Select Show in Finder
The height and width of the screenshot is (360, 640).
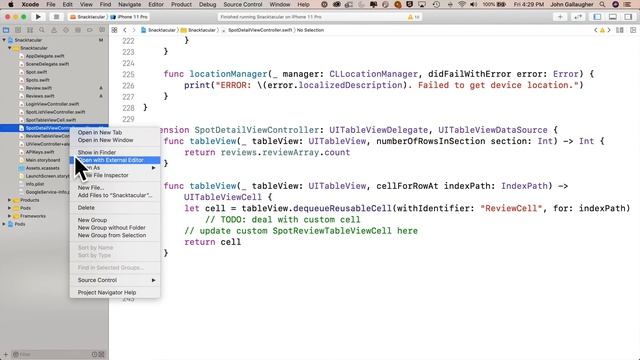(x=115, y=152)
